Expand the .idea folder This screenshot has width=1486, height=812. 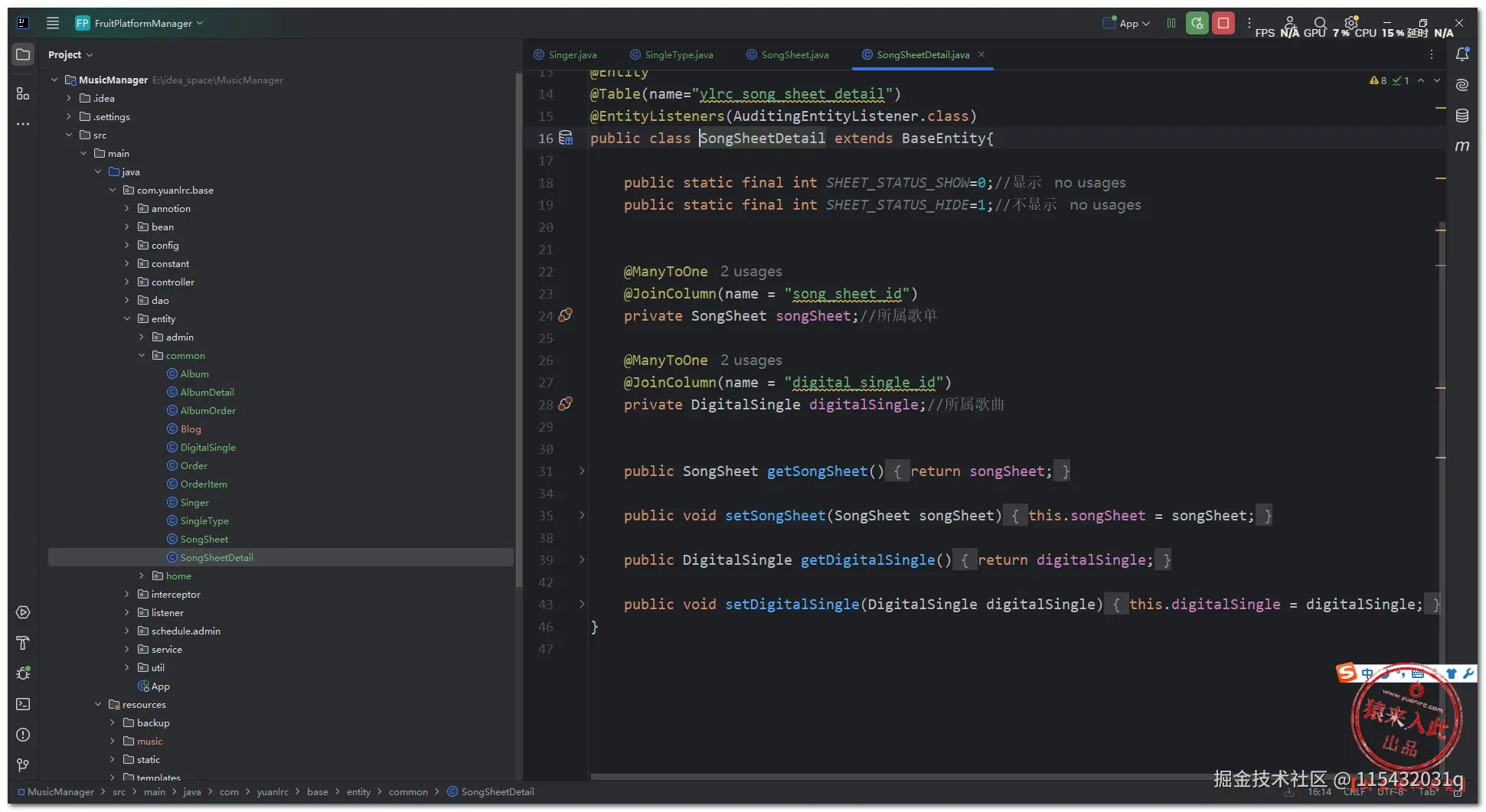tap(69, 98)
